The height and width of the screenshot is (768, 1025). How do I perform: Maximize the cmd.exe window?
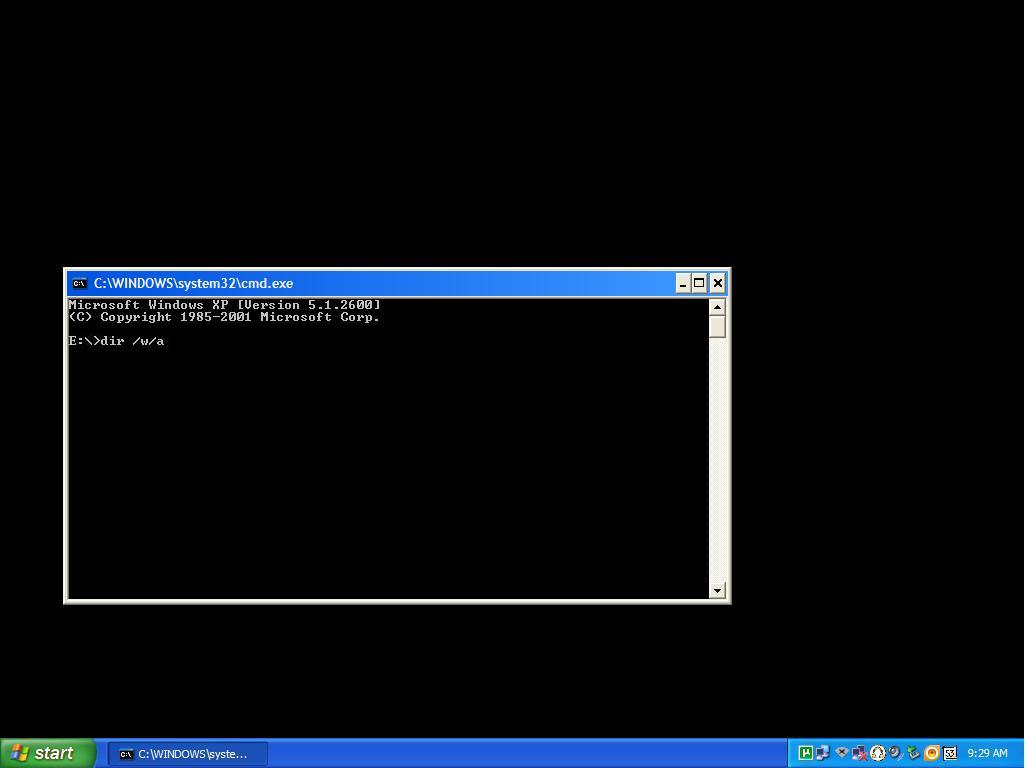699,283
